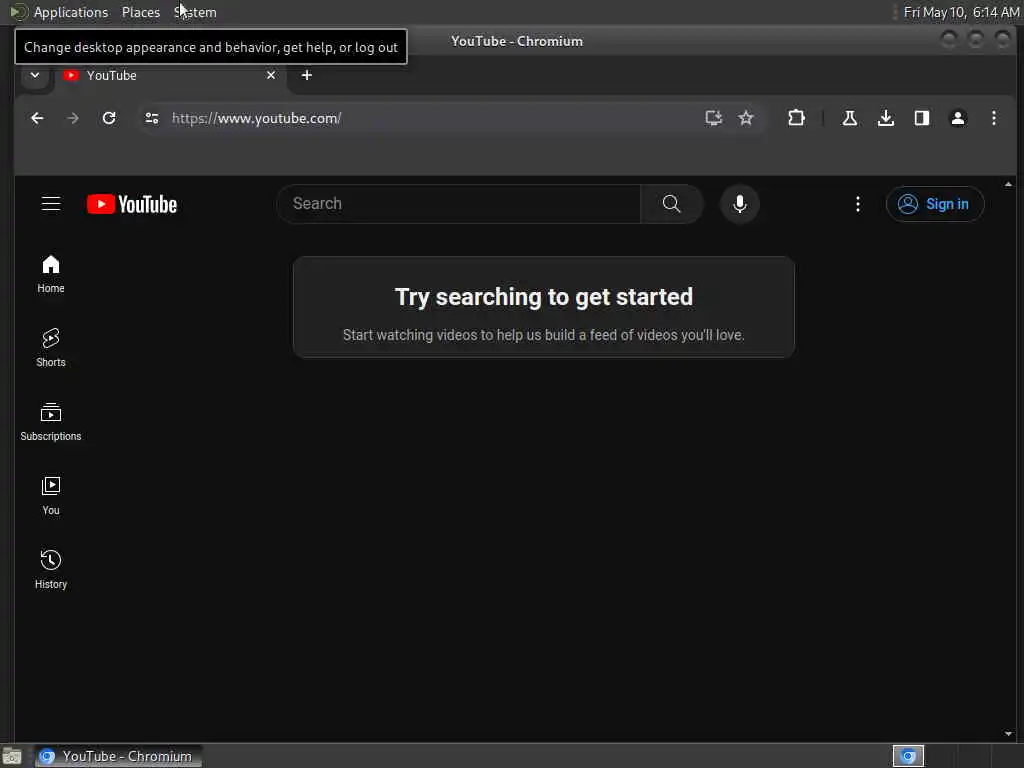The image size is (1024, 768).
Task: Go to Home in sidebar
Action: [51, 274]
